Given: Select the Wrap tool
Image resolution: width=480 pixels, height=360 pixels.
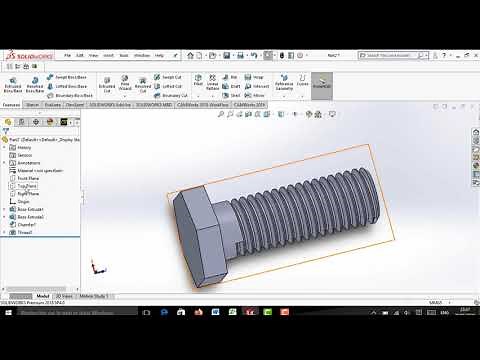Looking at the screenshot, I should (254, 77).
